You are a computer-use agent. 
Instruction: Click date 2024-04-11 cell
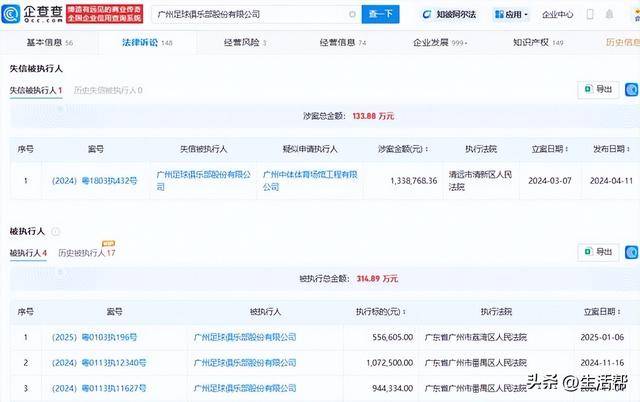(x=611, y=181)
